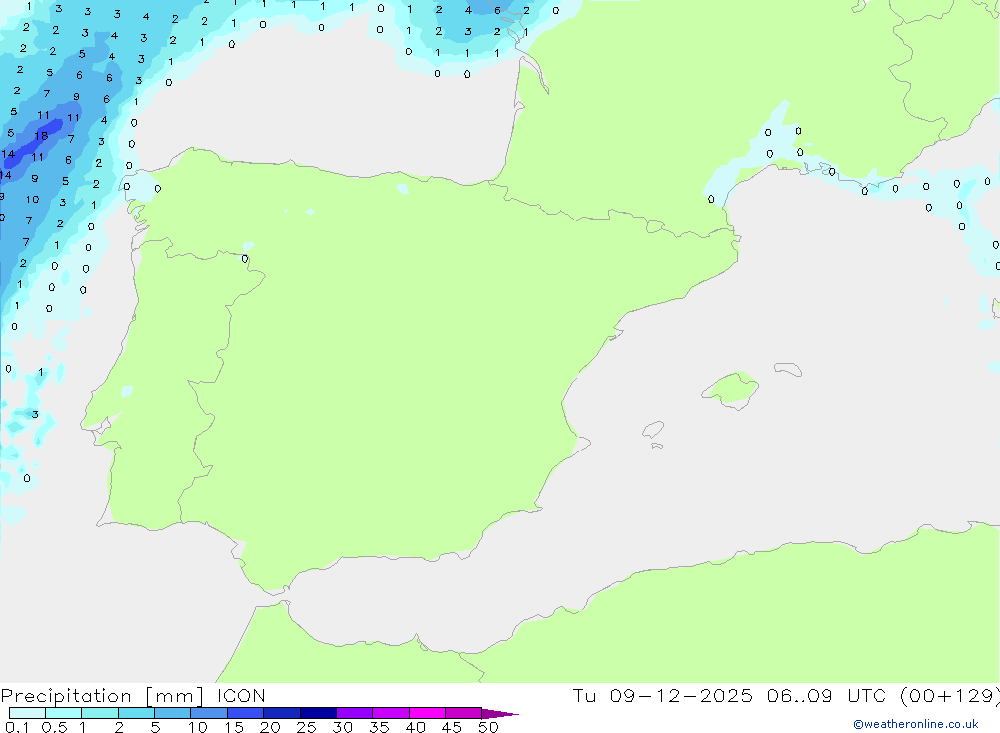Click the 2–5 mm light blue legend swatch
Screen dimensions: 1000x733
pos(136,713)
